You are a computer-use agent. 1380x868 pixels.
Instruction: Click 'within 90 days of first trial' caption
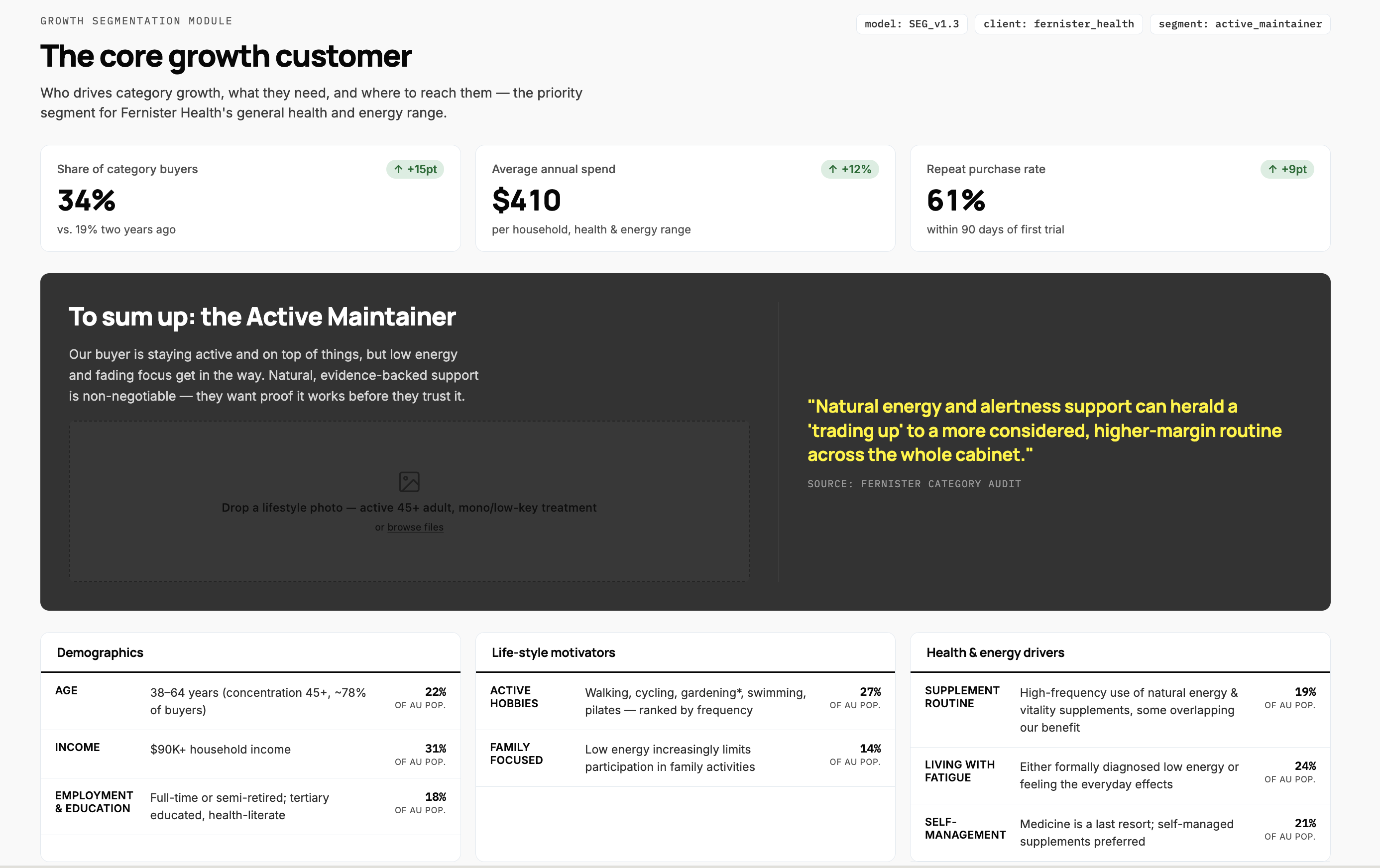(x=995, y=229)
